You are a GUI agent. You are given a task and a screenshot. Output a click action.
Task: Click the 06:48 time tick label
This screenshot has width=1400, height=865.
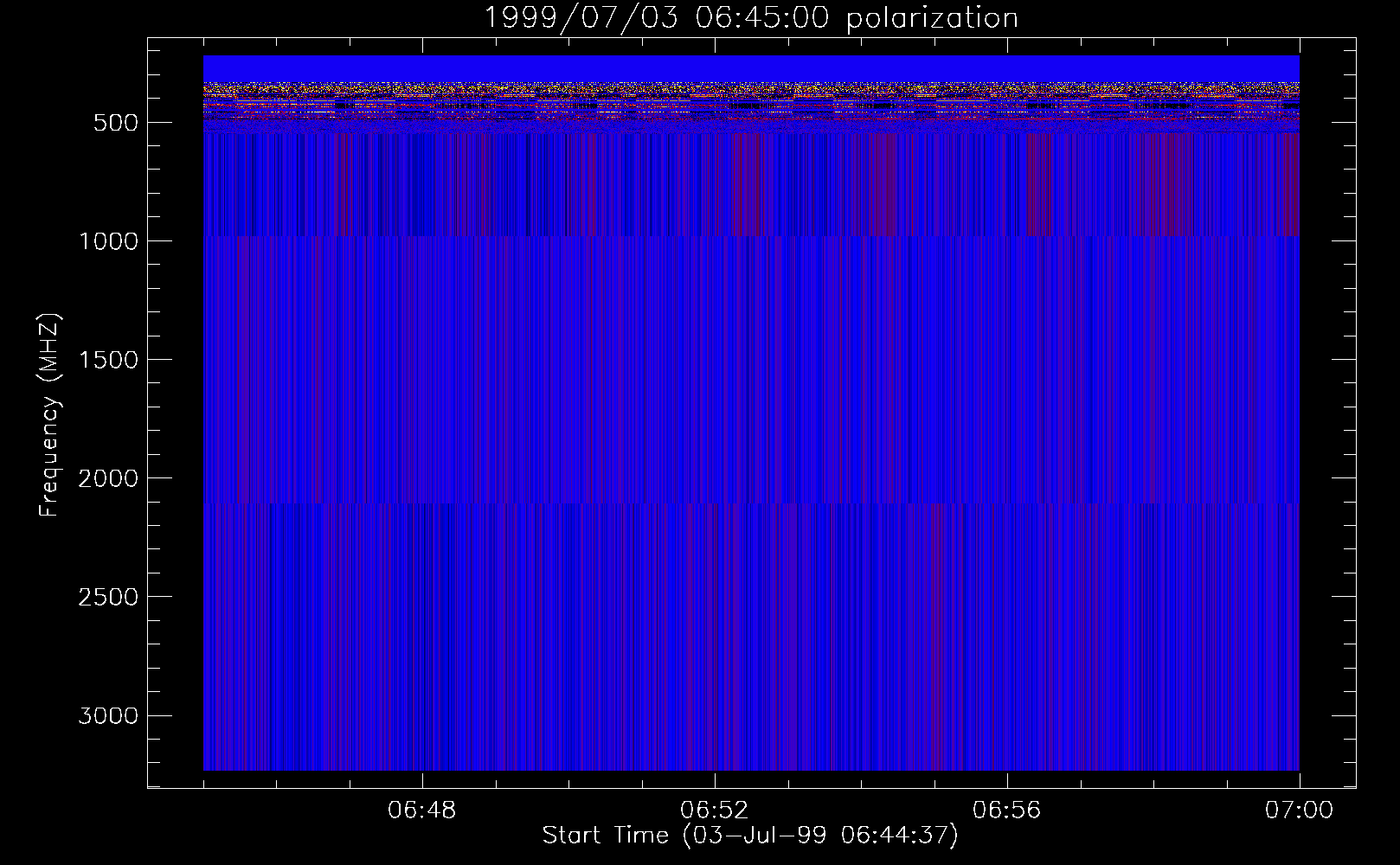421,811
